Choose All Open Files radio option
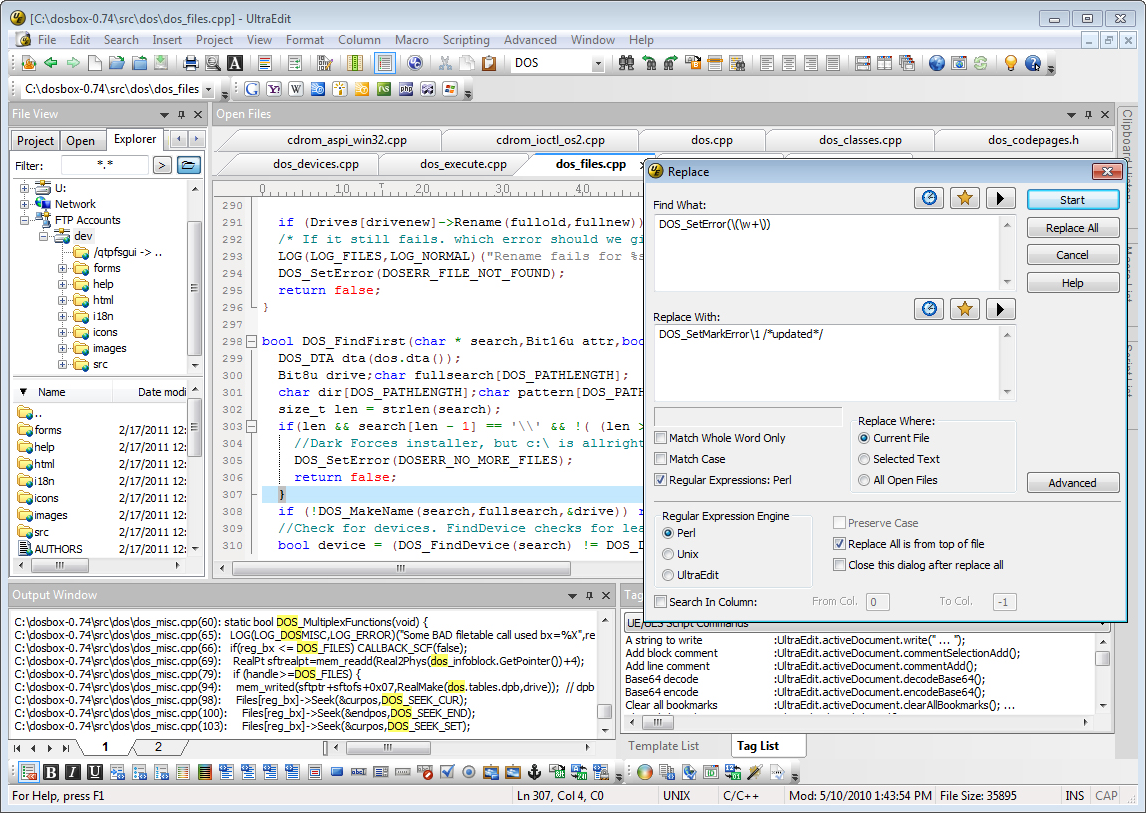The width and height of the screenshot is (1146, 813). (864, 480)
